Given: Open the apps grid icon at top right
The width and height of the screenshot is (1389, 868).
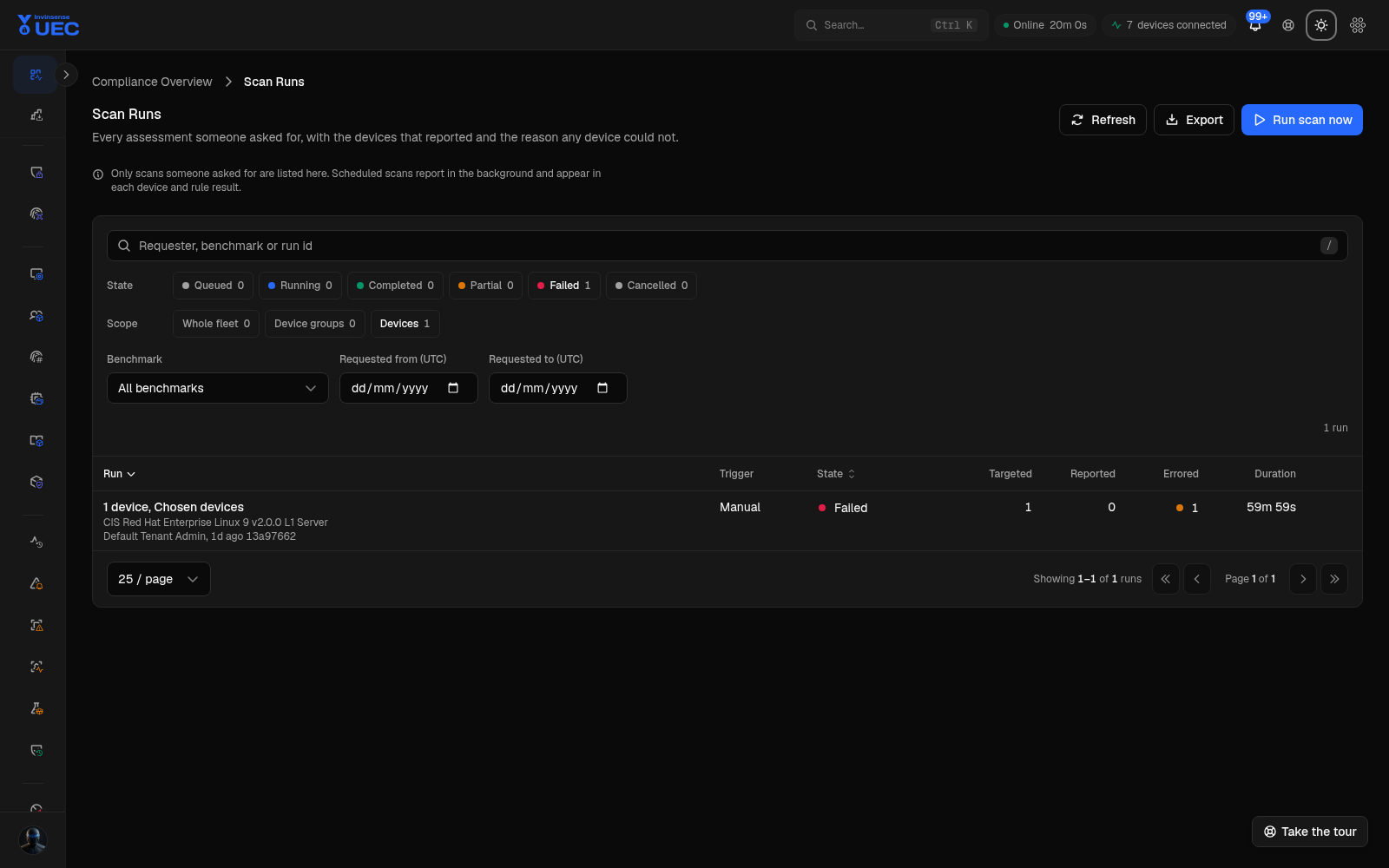Looking at the screenshot, I should [1358, 25].
